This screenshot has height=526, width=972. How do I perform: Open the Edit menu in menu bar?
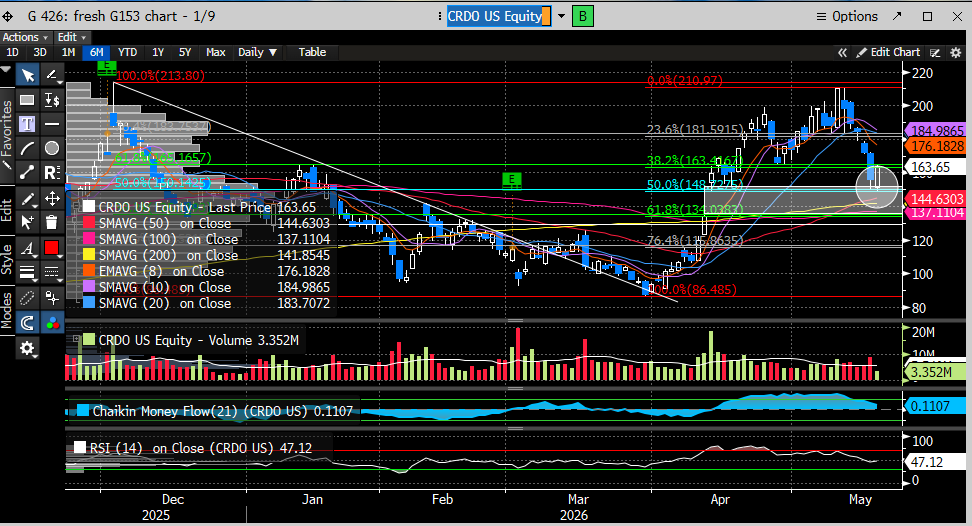click(71, 37)
